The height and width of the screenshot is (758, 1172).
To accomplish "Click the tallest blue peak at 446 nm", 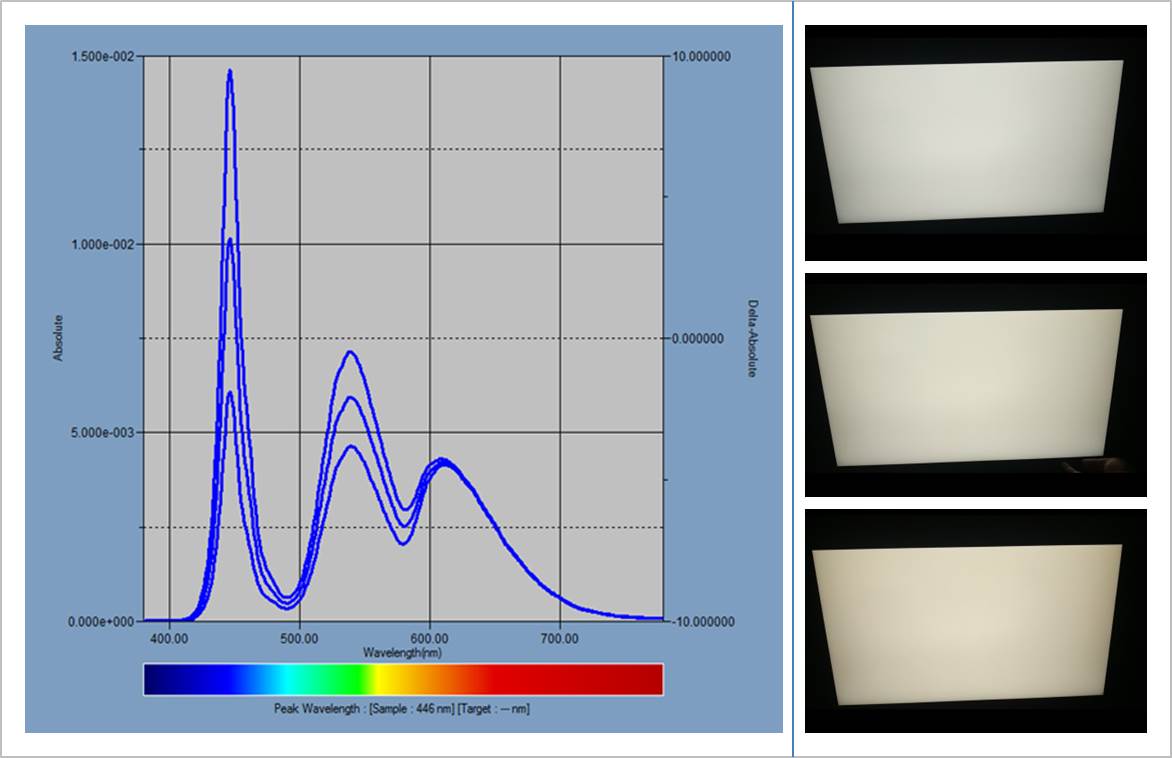I will pos(230,72).
